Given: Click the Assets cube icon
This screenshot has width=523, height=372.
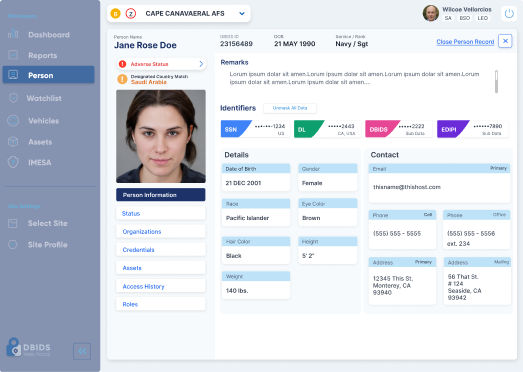Looking at the screenshot, I should click(13, 142).
